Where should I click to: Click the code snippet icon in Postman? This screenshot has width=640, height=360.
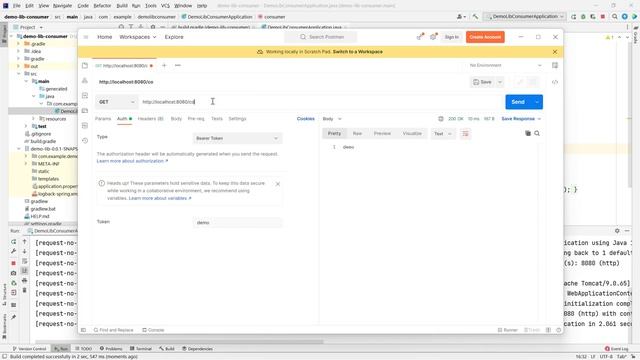pos(555,82)
